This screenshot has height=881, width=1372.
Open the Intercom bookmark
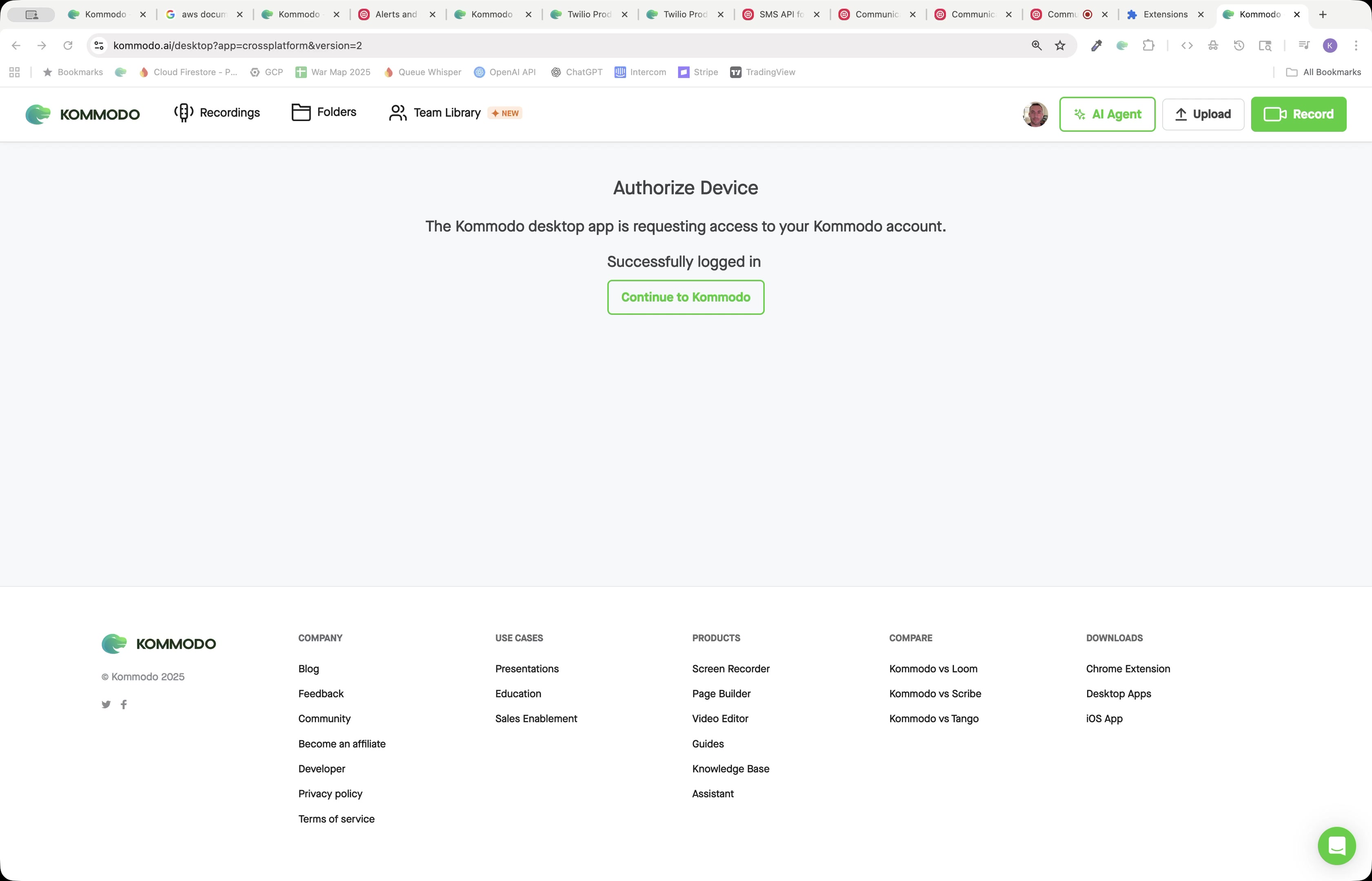tap(640, 72)
